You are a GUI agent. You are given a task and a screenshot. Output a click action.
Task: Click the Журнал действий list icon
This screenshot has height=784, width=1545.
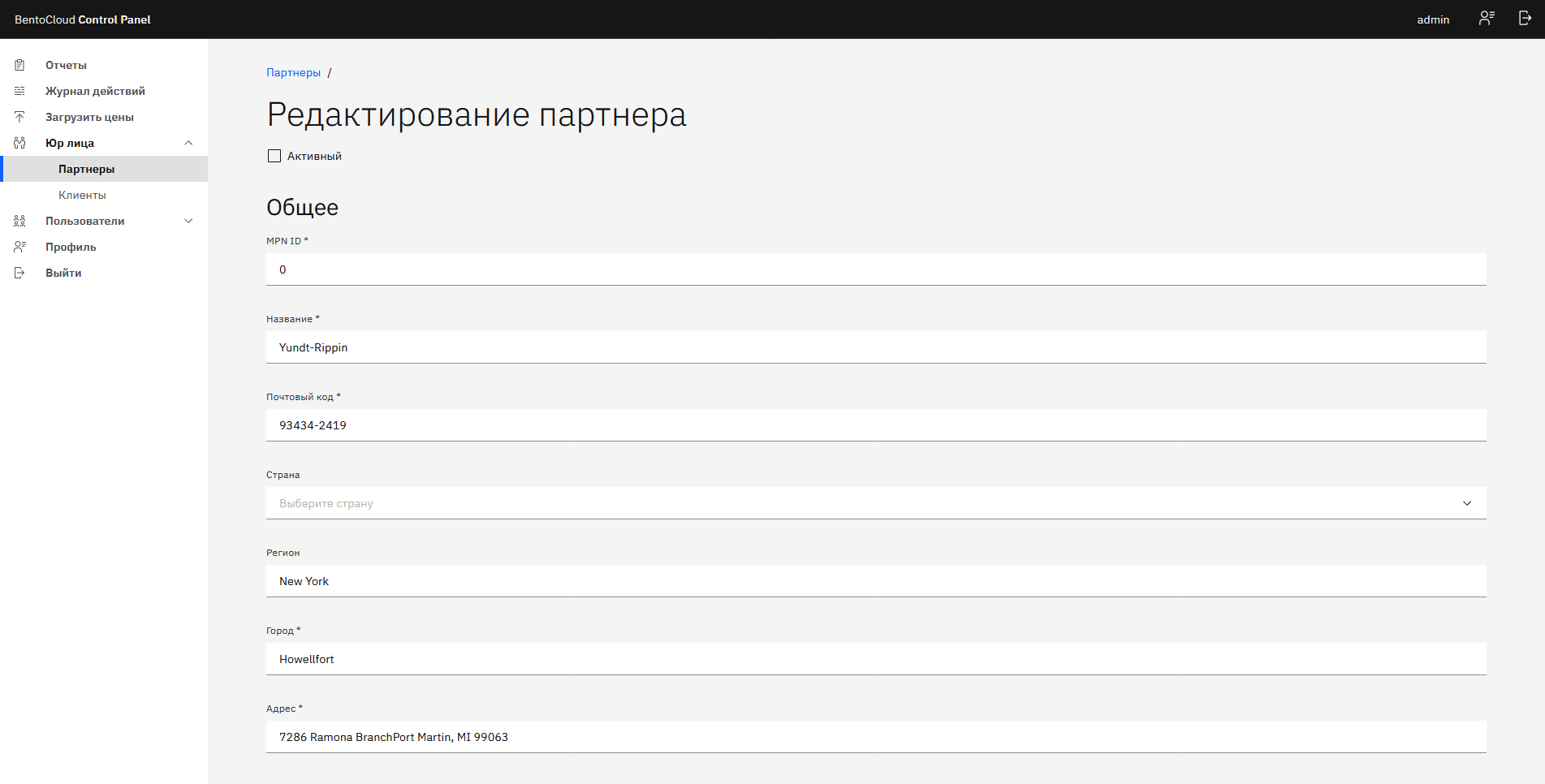(19, 91)
